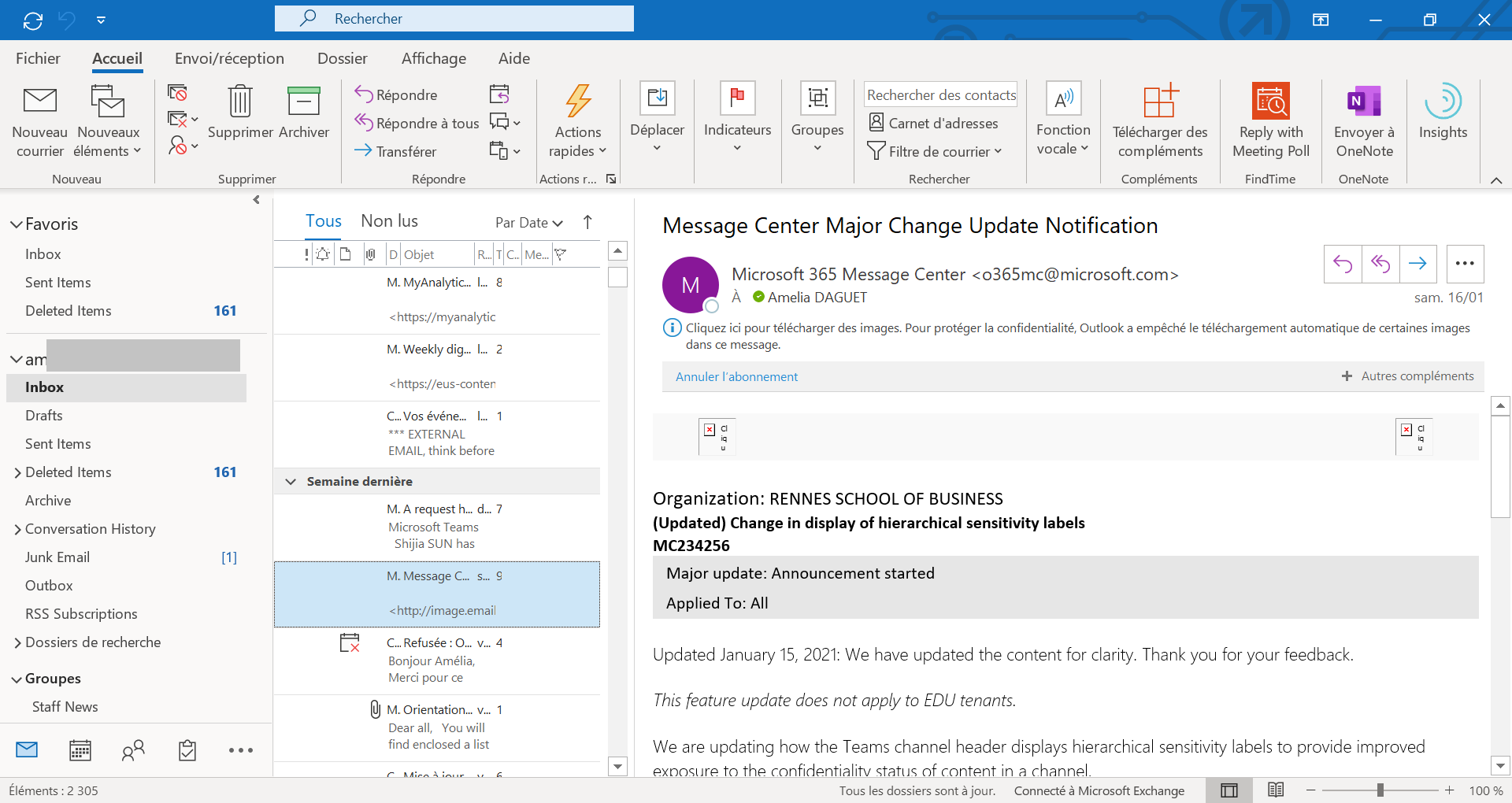The image size is (1512, 803).
Task: Switch to the Calendar view icon
Action: (80, 749)
